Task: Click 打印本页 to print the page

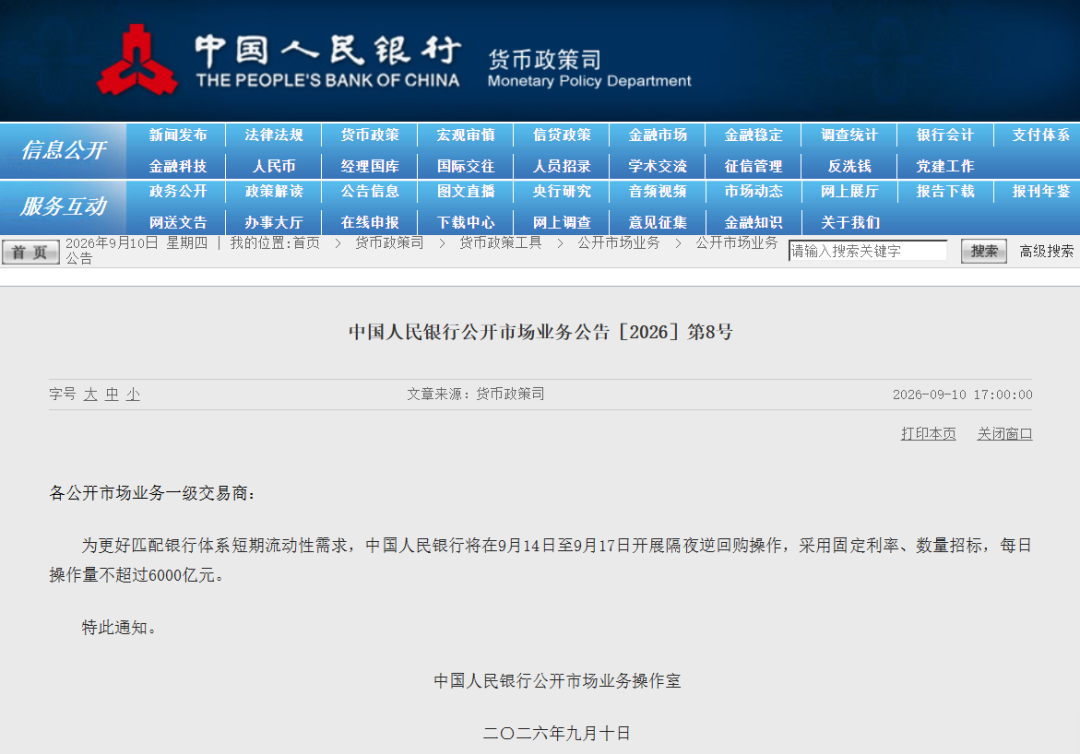Action: [x=928, y=434]
